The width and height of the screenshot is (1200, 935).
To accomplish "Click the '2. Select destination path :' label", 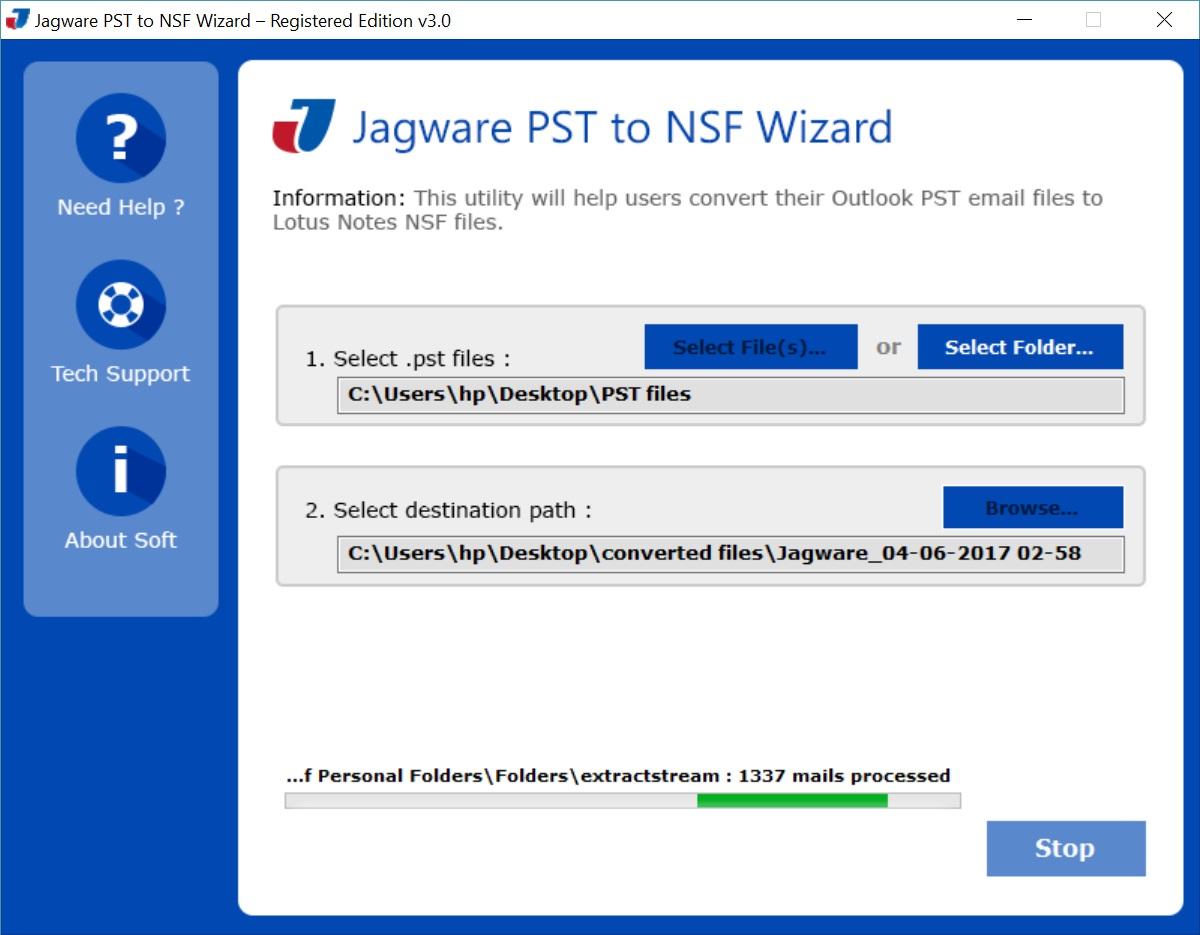I will pyautogui.click(x=448, y=511).
